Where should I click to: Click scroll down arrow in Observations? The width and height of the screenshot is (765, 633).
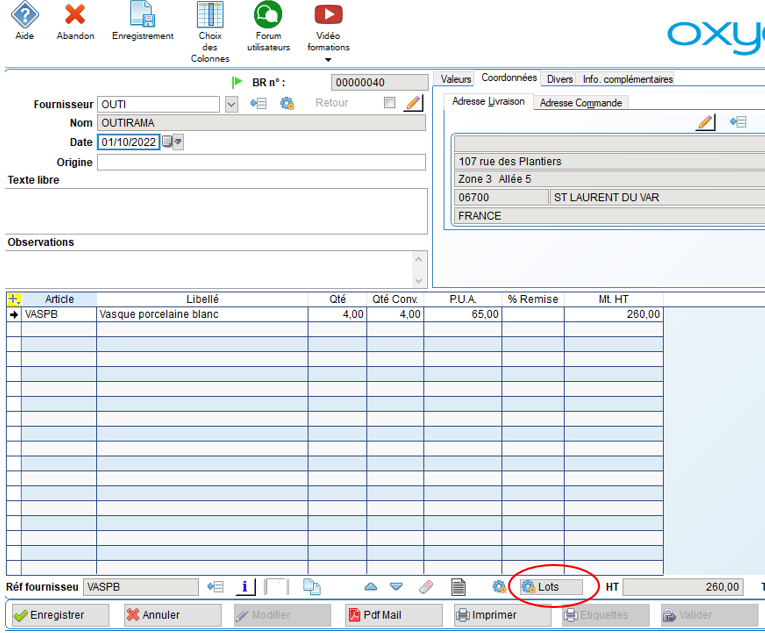point(419,281)
